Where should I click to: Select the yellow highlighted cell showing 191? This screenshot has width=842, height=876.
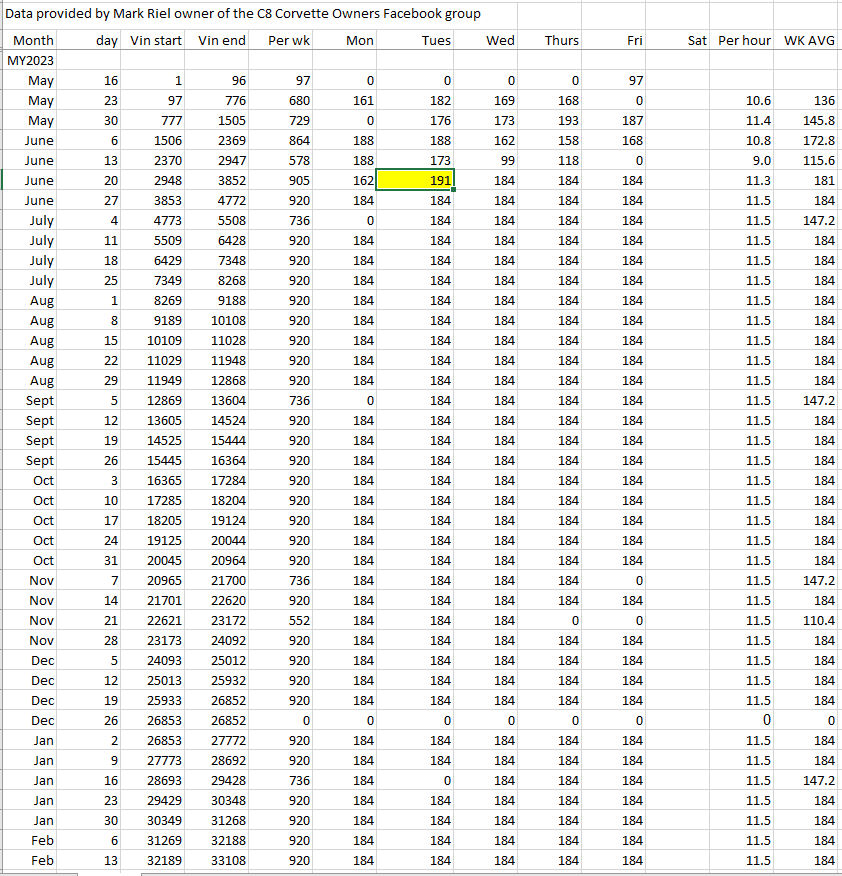415,180
